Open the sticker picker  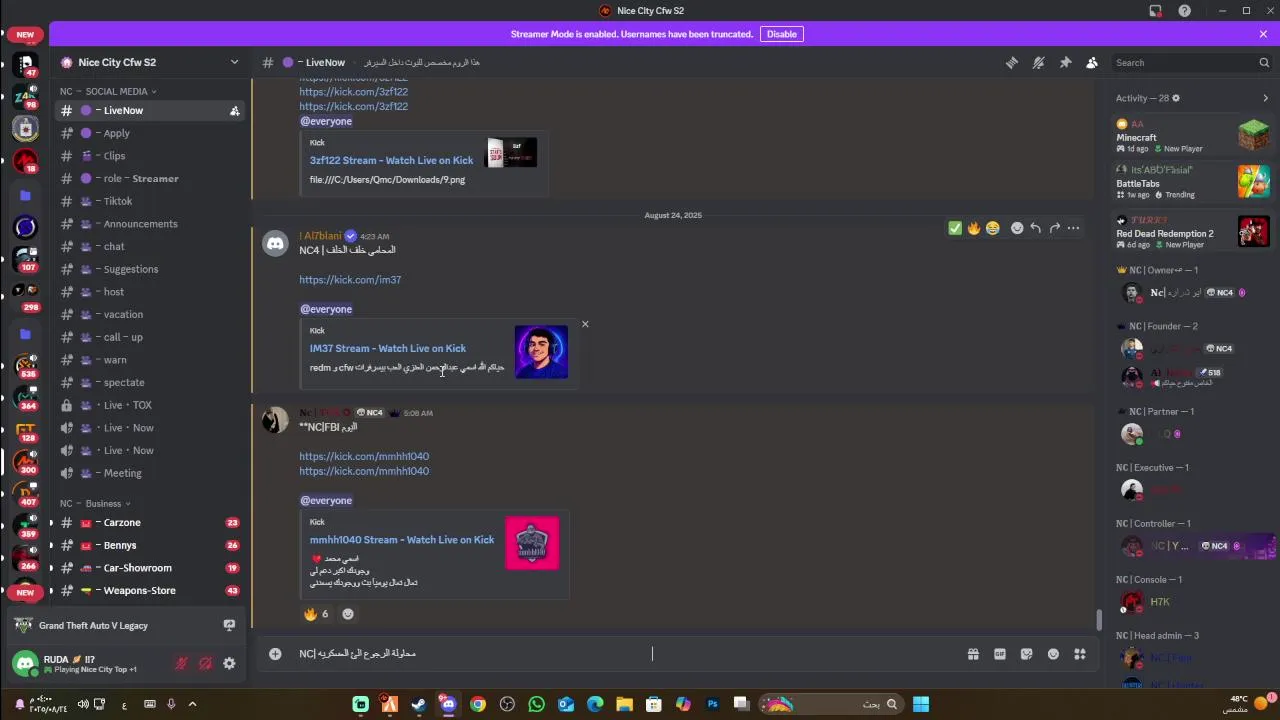point(1027,654)
